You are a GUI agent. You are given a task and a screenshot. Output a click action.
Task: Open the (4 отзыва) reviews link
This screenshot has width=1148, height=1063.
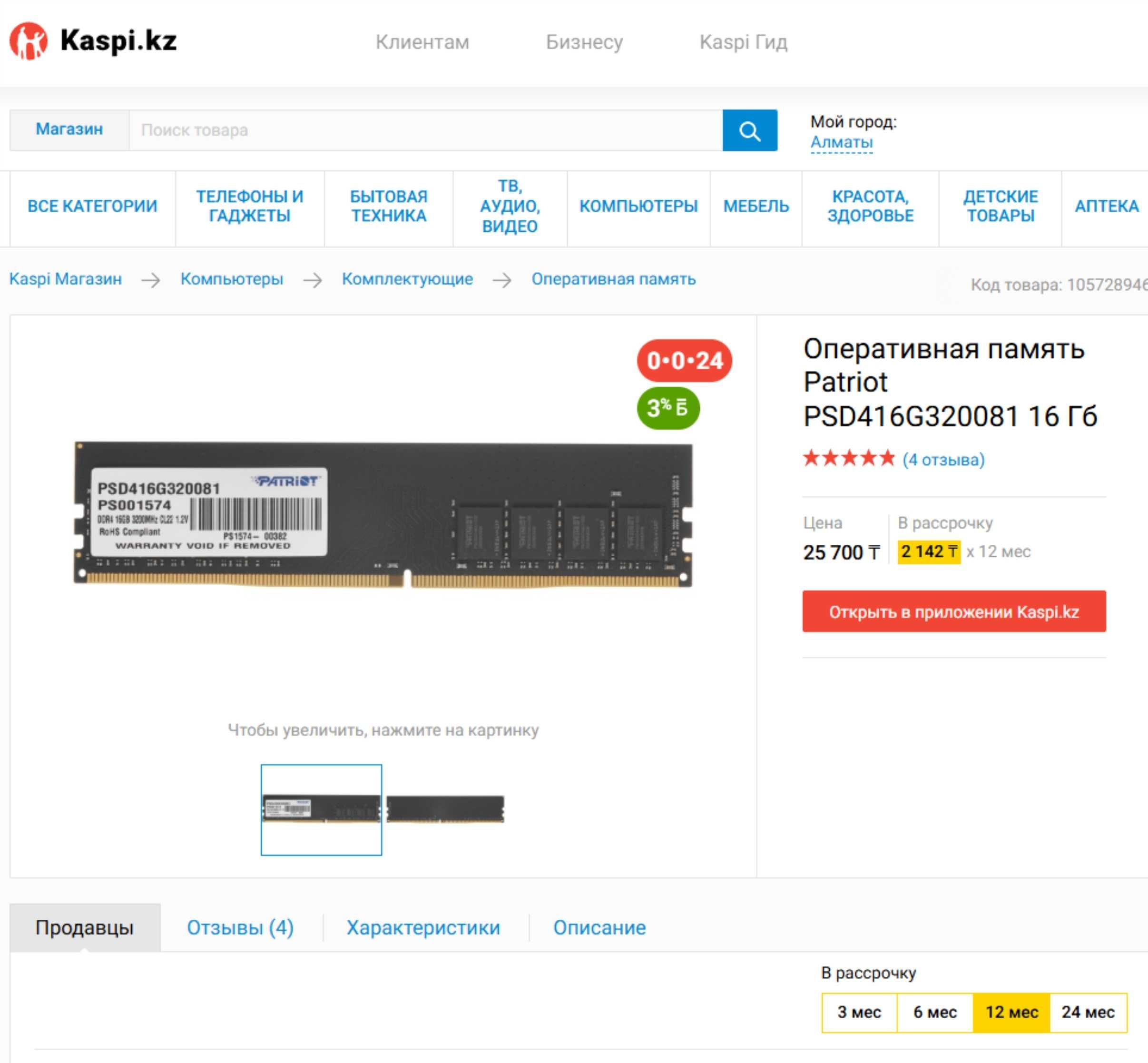pyautogui.click(x=943, y=460)
